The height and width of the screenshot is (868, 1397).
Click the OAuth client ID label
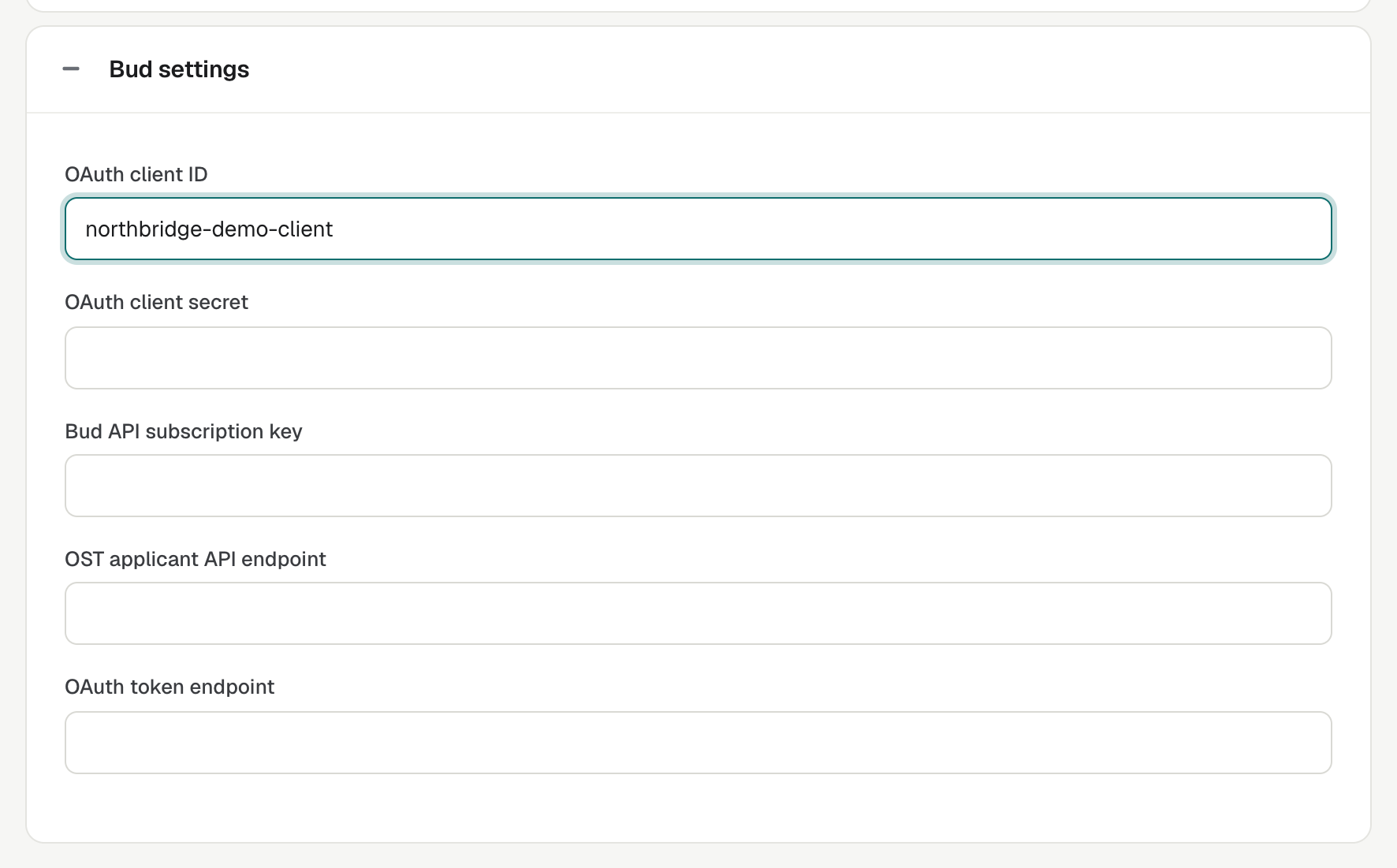[x=136, y=174]
